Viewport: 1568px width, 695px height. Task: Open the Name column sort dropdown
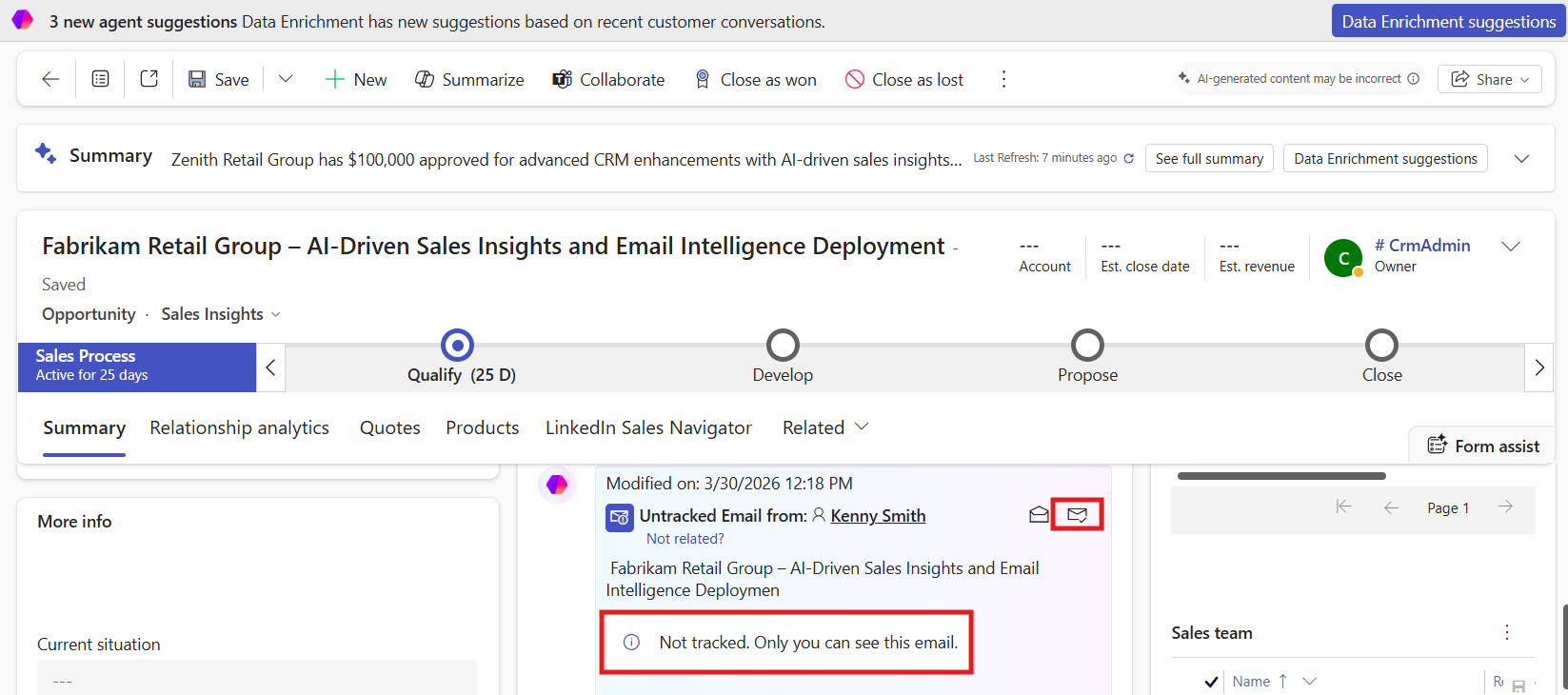[x=1309, y=682]
